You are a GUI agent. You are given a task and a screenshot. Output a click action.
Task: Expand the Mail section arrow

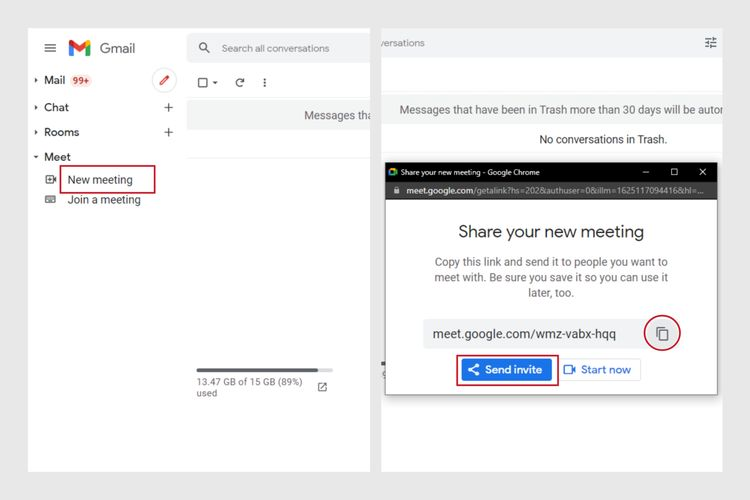tap(36, 80)
